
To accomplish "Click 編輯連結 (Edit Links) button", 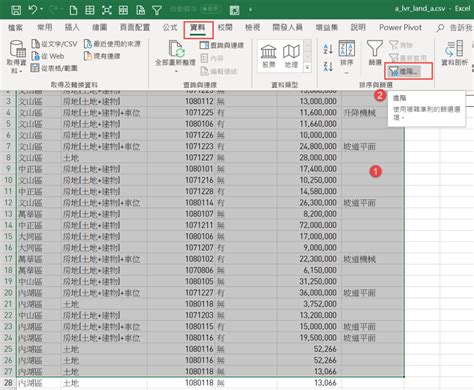I will click(x=219, y=71).
